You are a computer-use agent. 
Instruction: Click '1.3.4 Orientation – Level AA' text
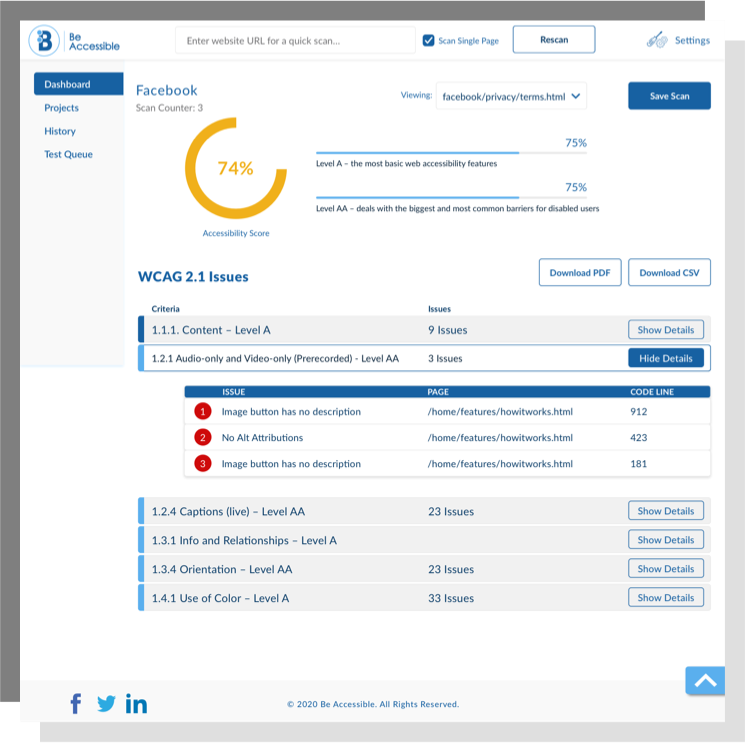pos(222,569)
